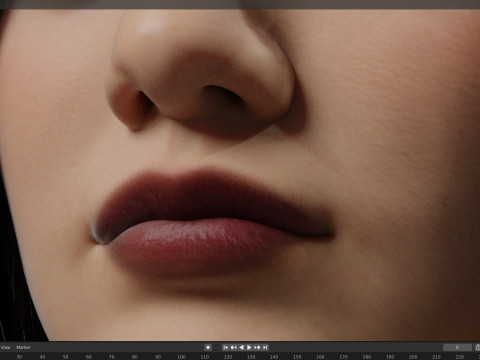This screenshot has height=360, width=480.
Task: Toggle the auto keying record button
Action: pyautogui.click(x=208, y=347)
